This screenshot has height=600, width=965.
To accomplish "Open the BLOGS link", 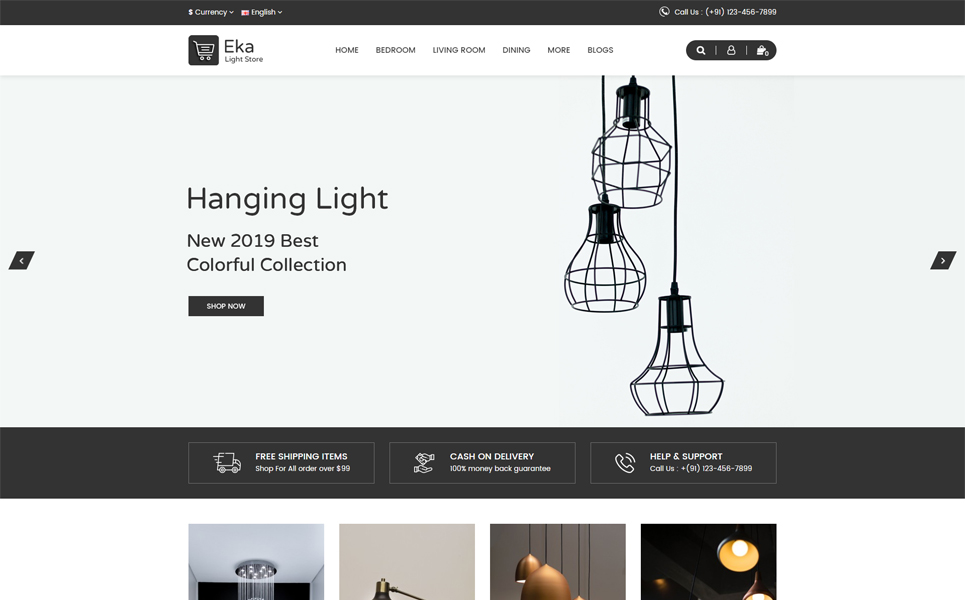I will coord(600,50).
